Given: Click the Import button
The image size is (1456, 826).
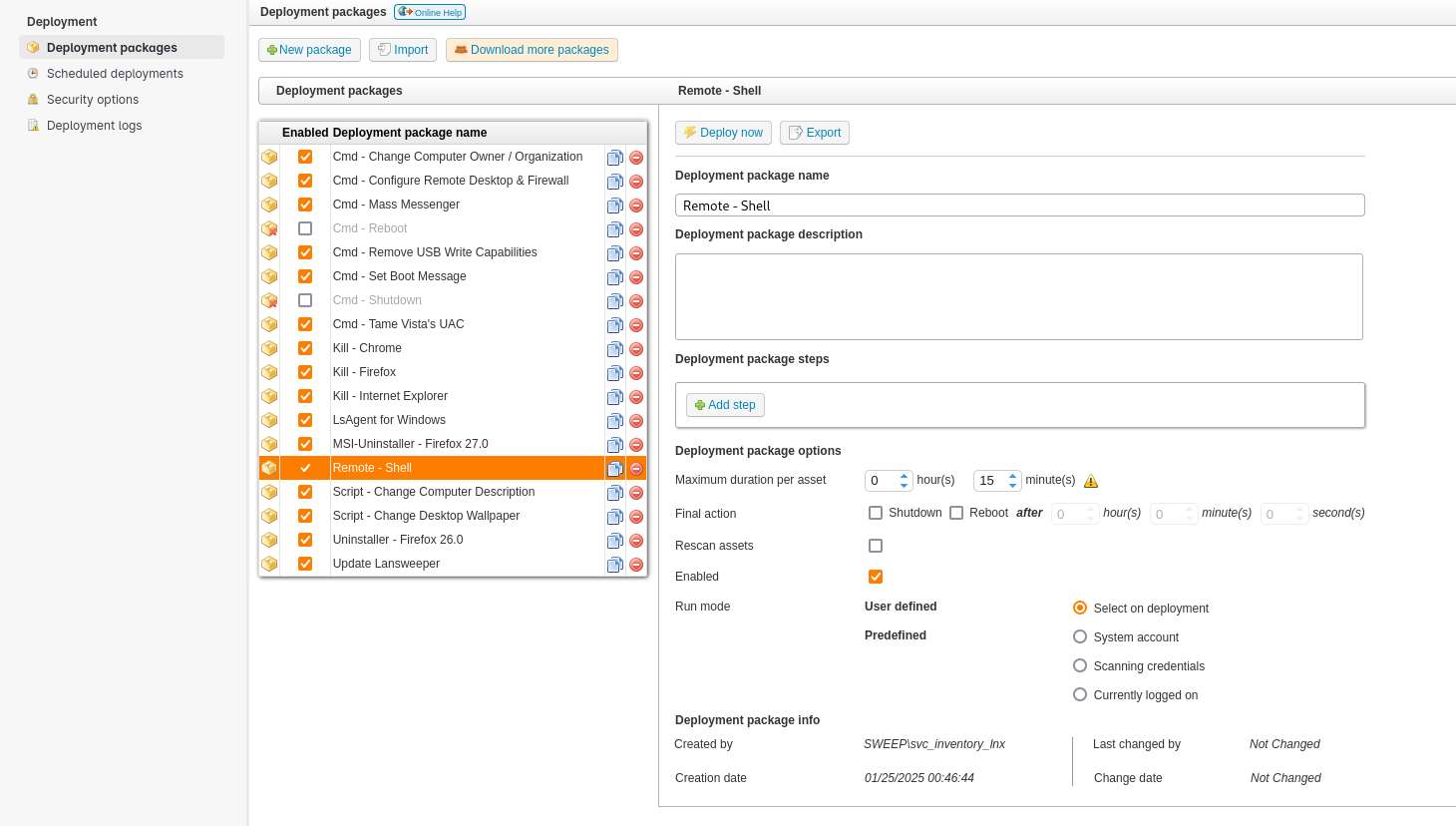Looking at the screenshot, I should pyautogui.click(x=403, y=50).
